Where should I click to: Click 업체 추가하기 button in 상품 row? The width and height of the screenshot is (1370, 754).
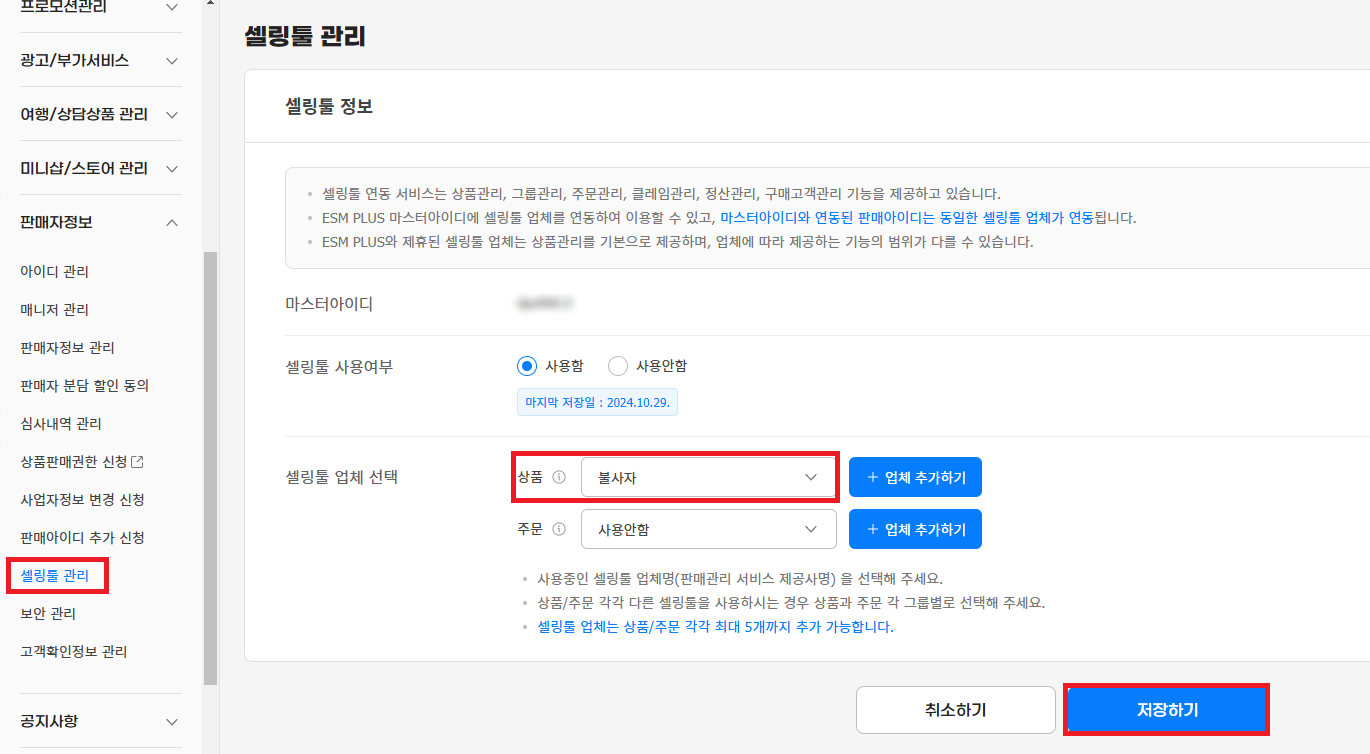pyautogui.click(x=915, y=478)
